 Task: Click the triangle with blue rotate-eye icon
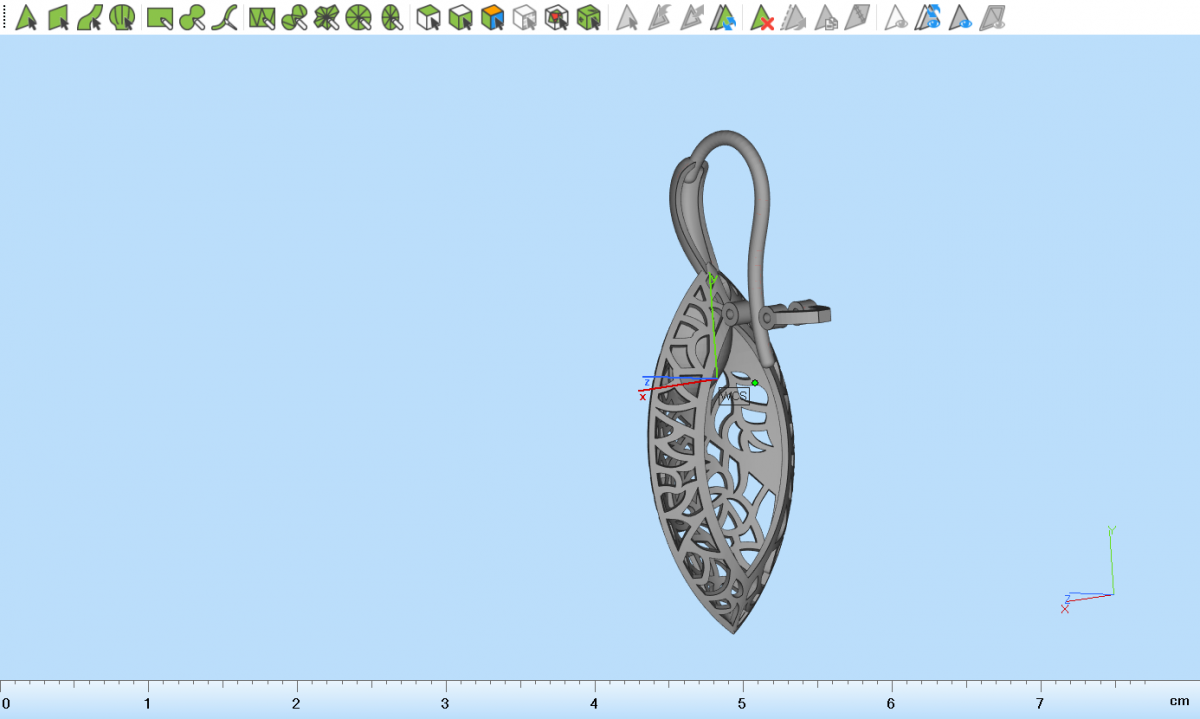coord(930,17)
